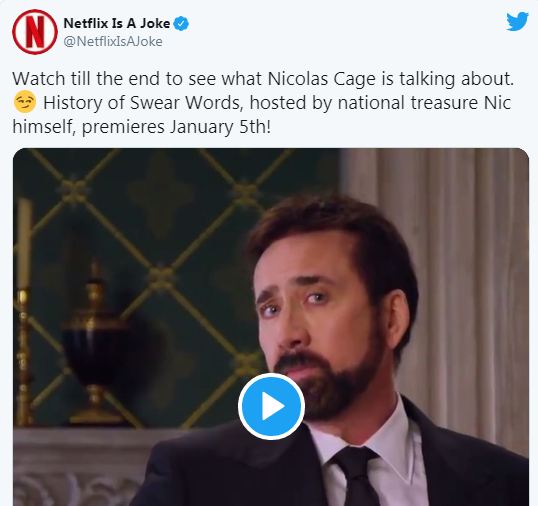Click the Netflix Is A Joke profile avatar
Screen dimensions: 538x506
point(35,32)
